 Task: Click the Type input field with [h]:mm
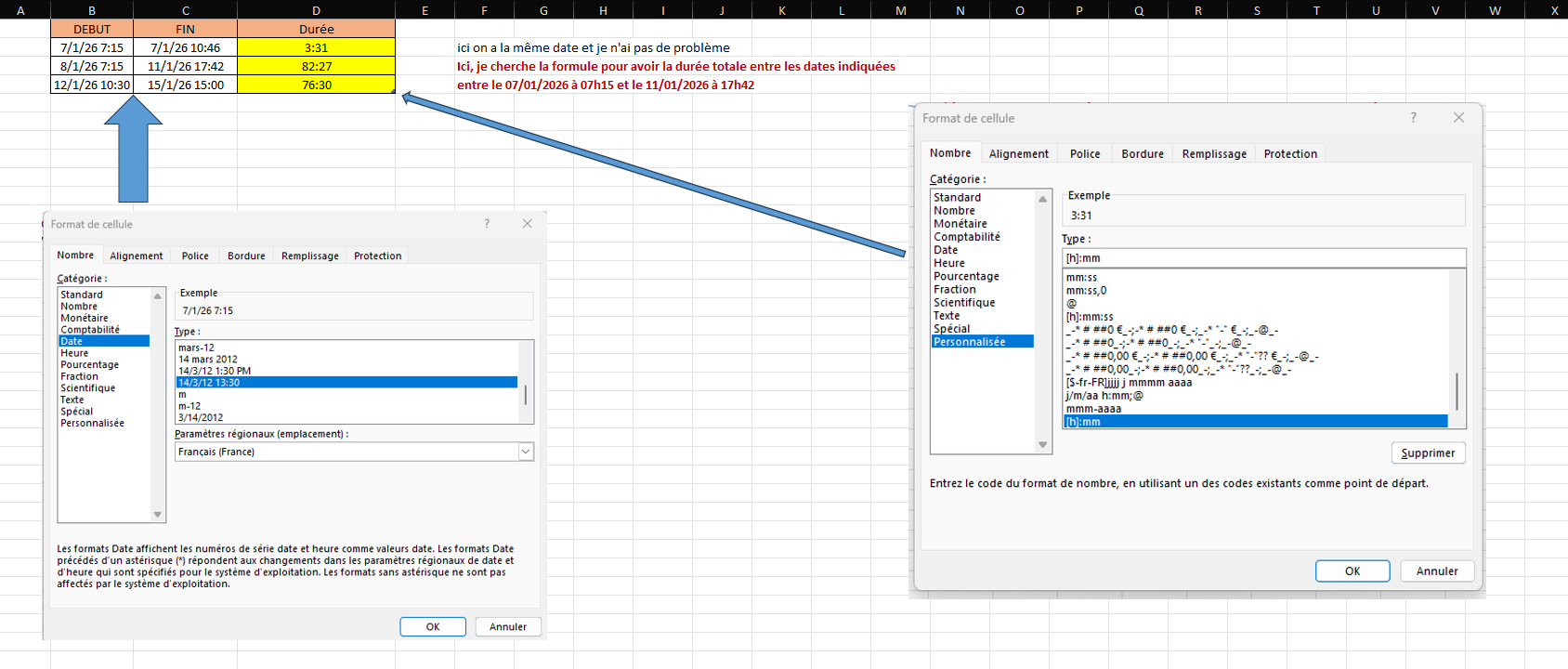[1262, 258]
